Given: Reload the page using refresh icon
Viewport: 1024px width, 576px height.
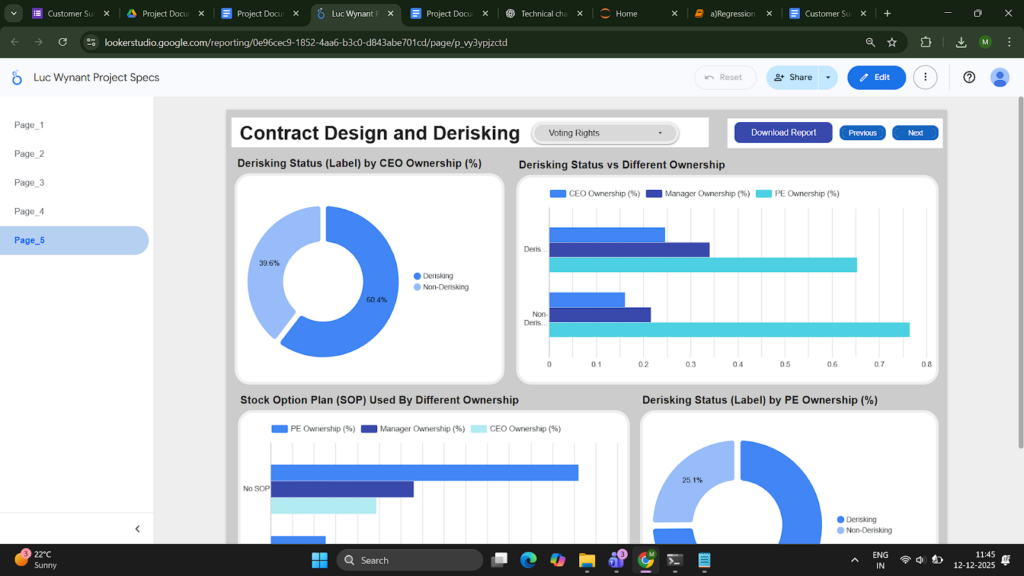Looking at the screenshot, I should pos(63,43).
